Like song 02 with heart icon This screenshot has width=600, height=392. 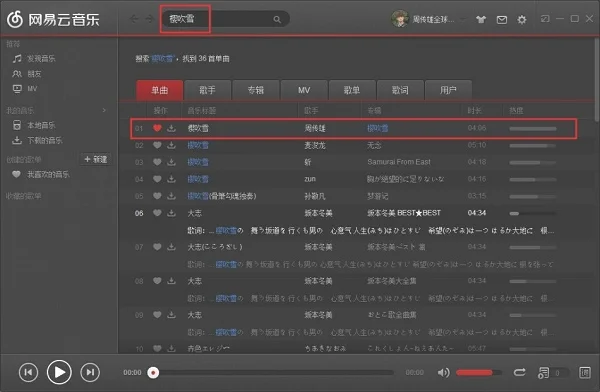click(x=157, y=145)
